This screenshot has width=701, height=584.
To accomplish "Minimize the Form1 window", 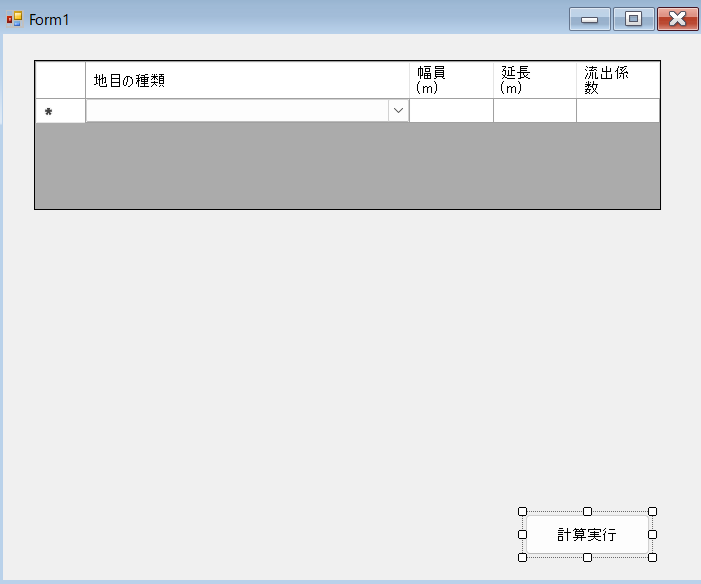I will coord(589,19).
